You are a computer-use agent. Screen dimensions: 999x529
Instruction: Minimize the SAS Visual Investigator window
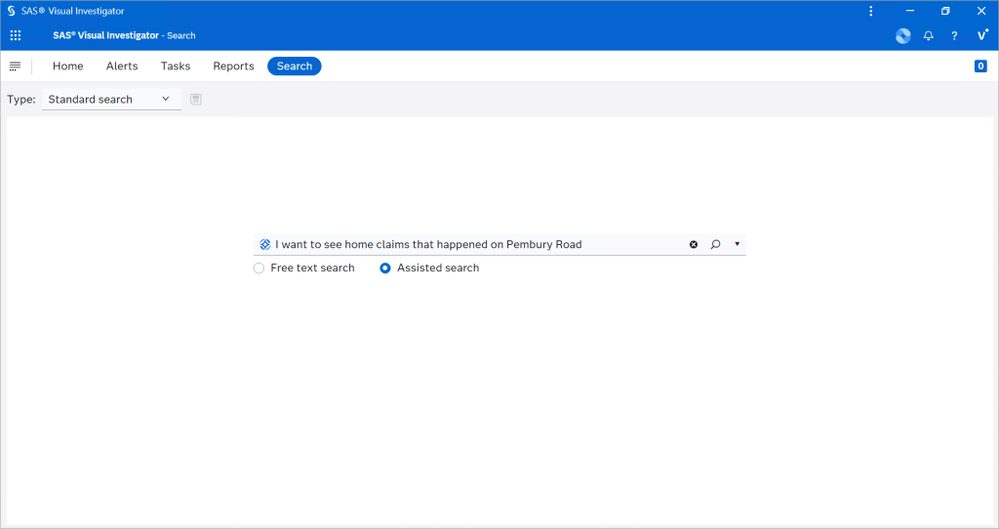[910, 11]
